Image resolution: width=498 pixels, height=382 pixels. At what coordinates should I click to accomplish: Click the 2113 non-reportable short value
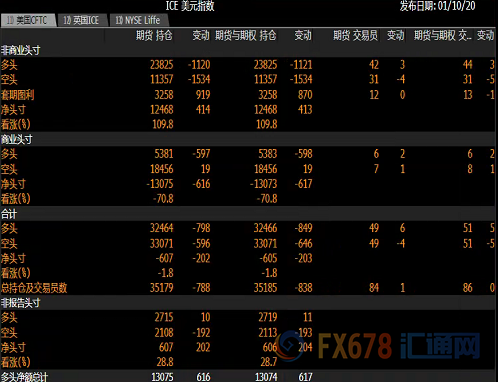pyautogui.click(x=268, y=333)
